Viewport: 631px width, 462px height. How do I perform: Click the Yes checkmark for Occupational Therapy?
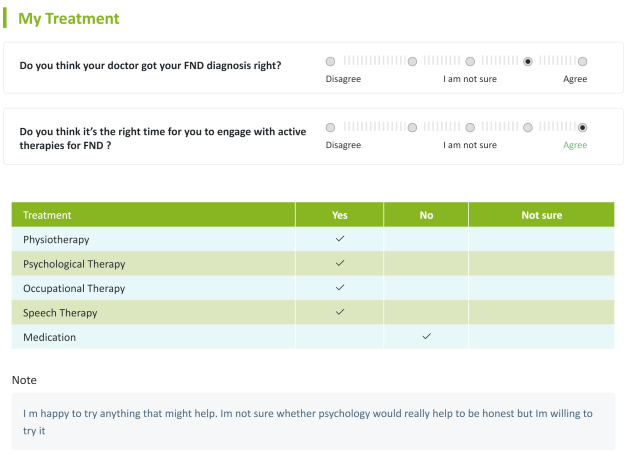point(340,288)
